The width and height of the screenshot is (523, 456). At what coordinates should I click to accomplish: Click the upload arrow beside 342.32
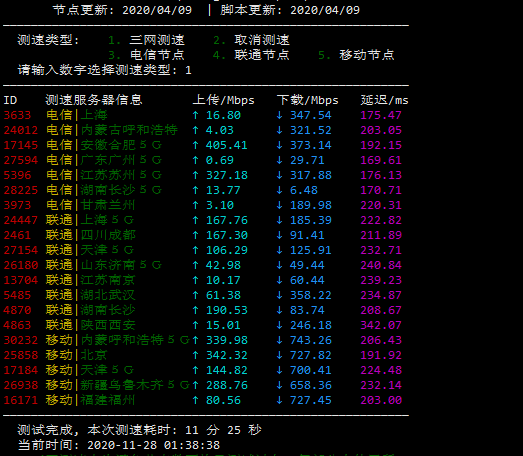click(x=196, y=355)
